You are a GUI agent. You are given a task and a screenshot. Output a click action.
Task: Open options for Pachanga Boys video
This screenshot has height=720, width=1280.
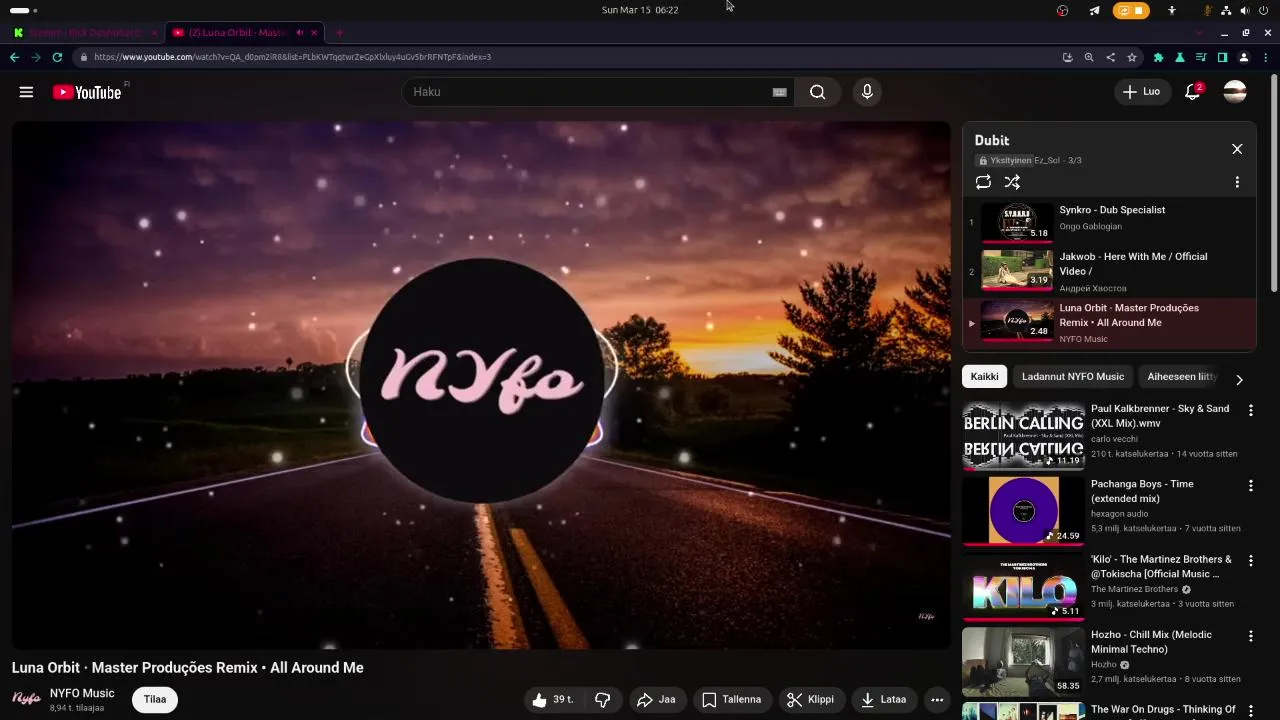(1250, 485)
